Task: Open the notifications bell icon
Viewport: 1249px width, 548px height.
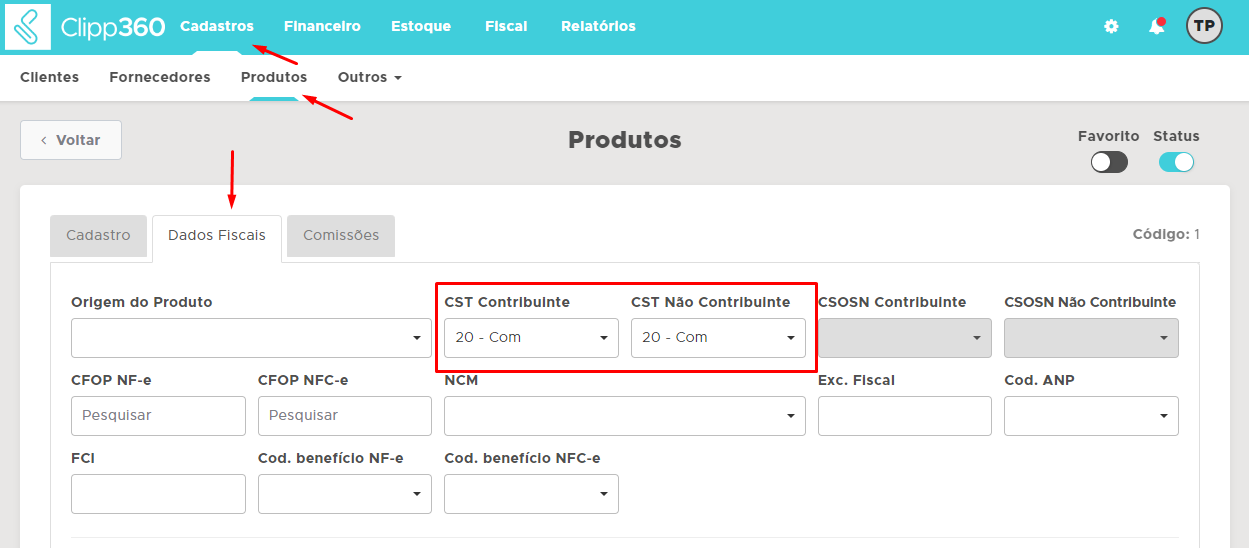Action: 1157,27
